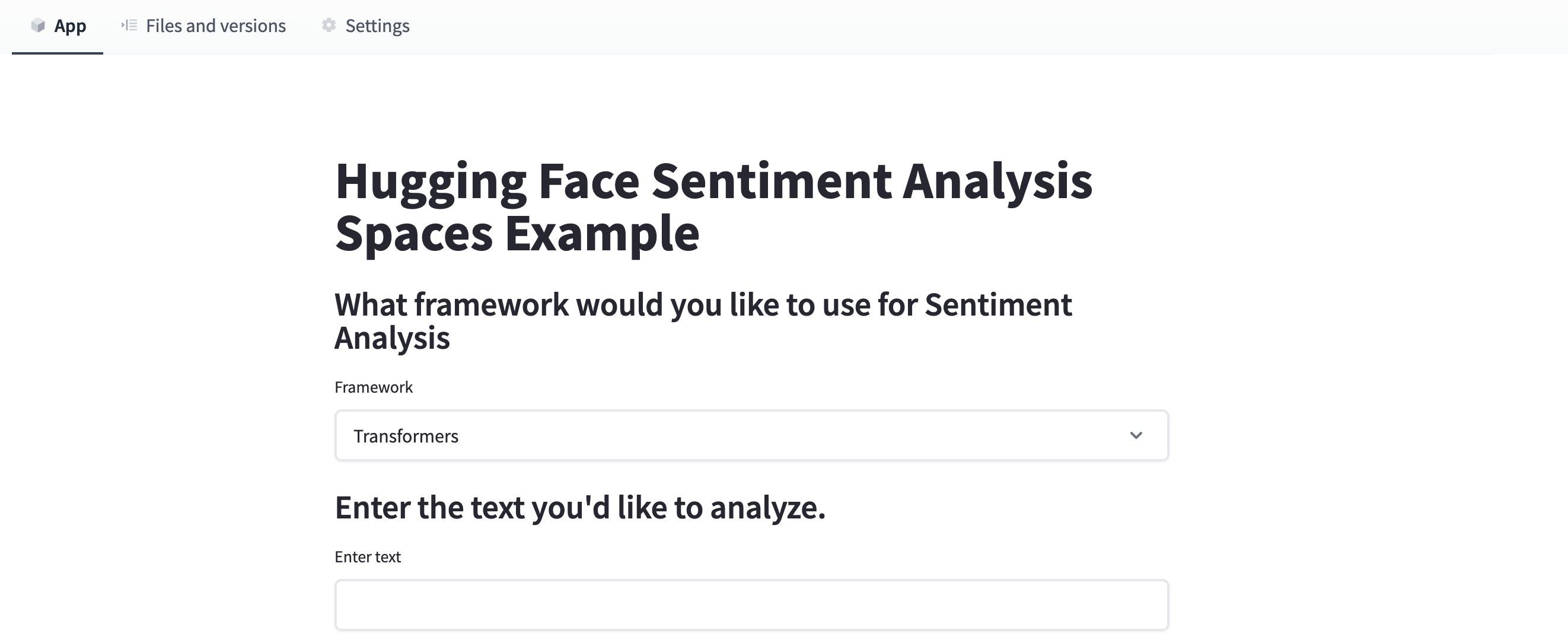Click the selected value Transformers
The height and width of the screenshot is (643, 1568).
click(406, 436)
